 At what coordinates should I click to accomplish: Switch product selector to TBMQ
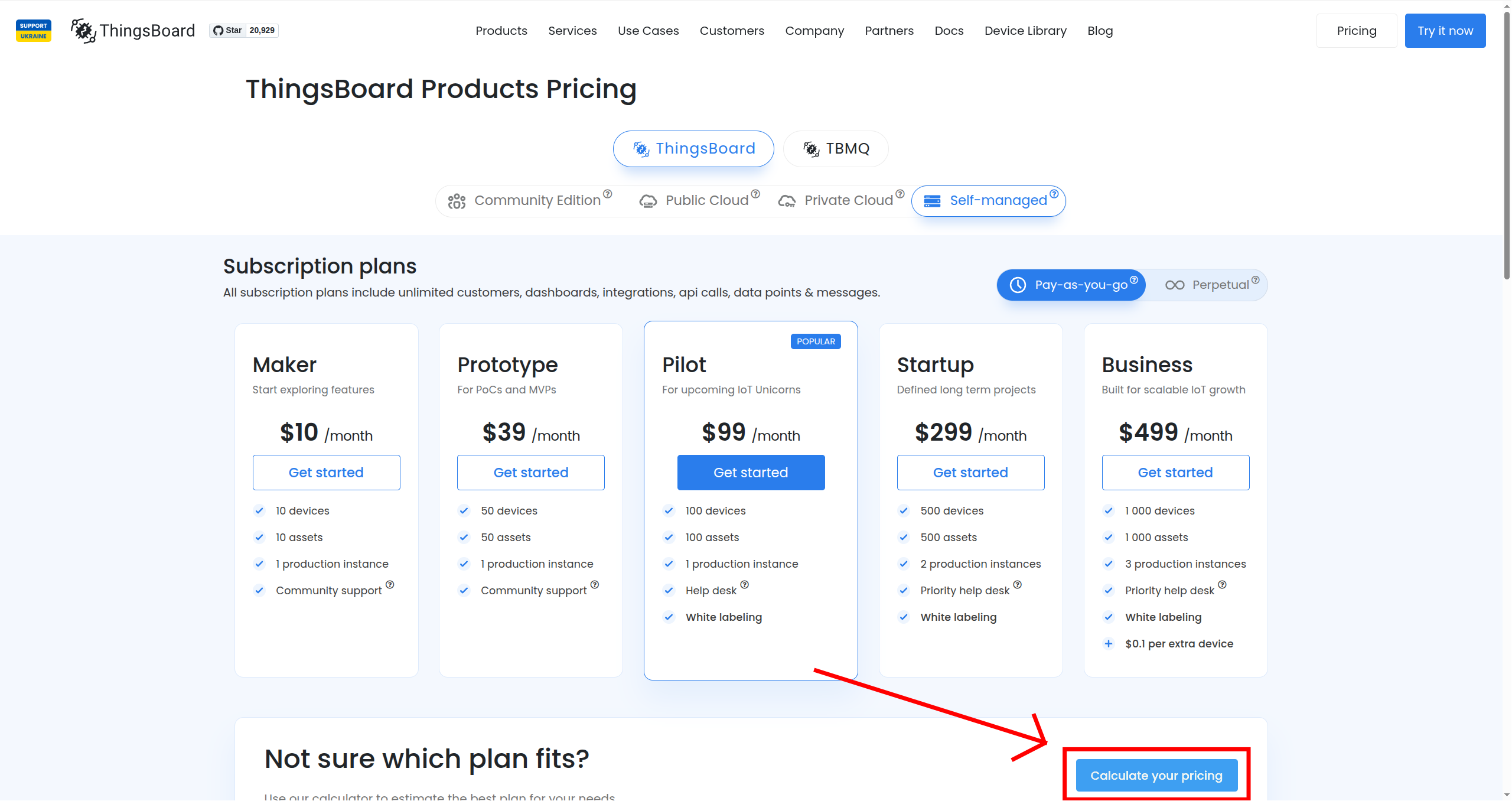pyautogui.click(x=836, y=149)
